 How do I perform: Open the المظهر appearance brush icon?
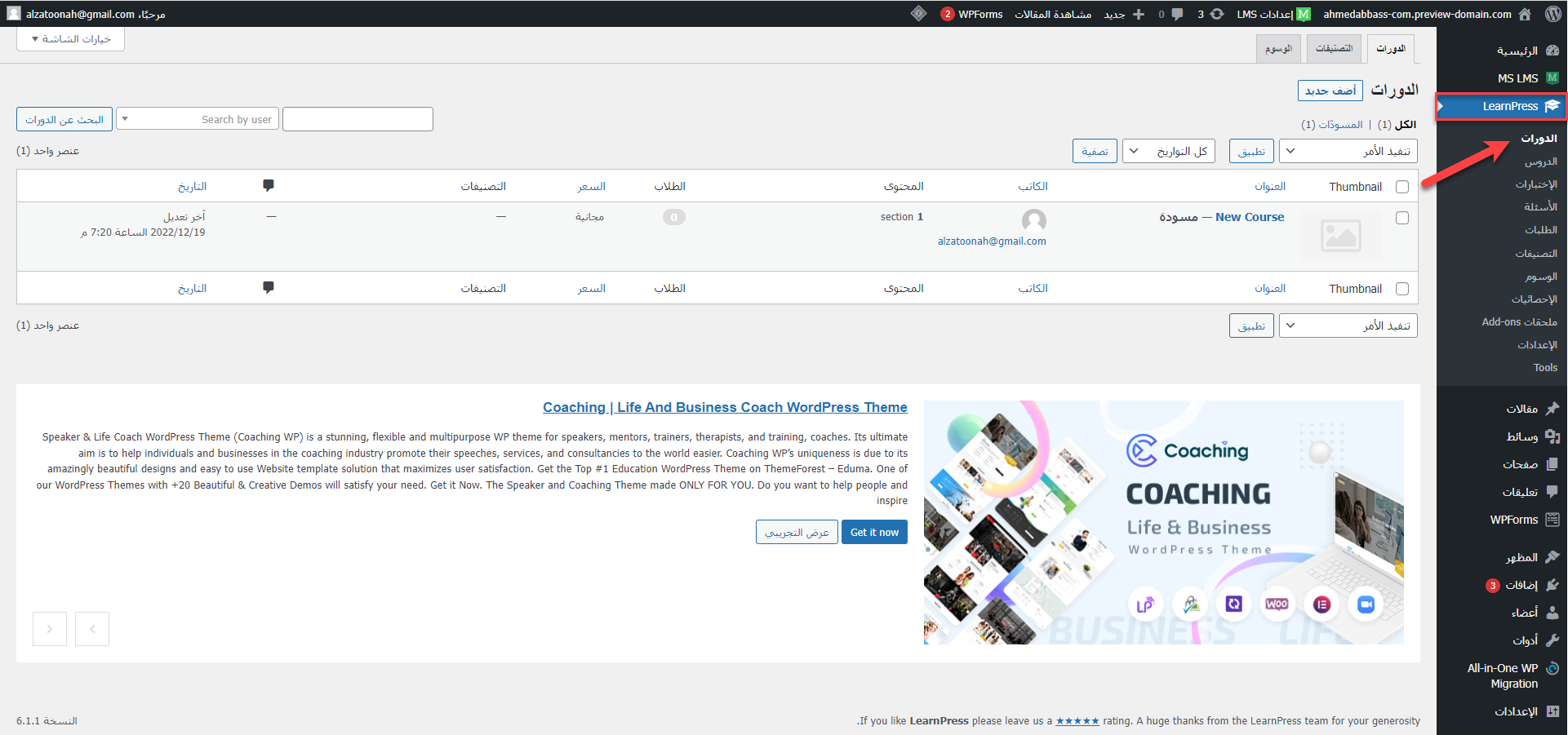[1552, 557]
